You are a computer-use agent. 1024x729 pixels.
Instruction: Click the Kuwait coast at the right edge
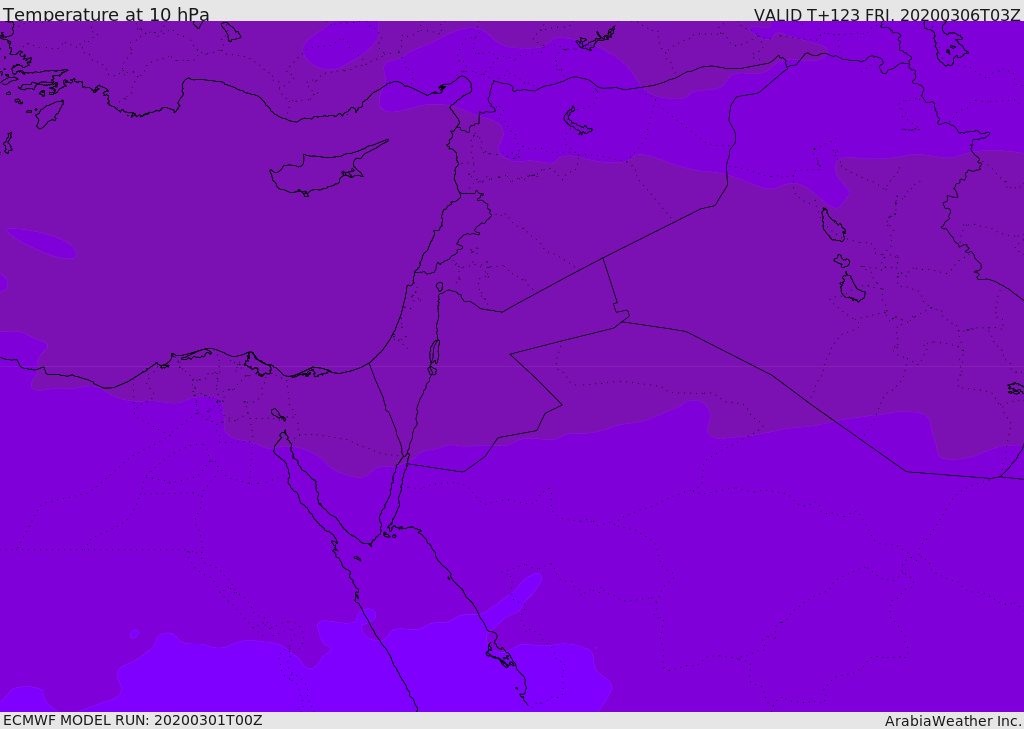[x=1015, y=388]
